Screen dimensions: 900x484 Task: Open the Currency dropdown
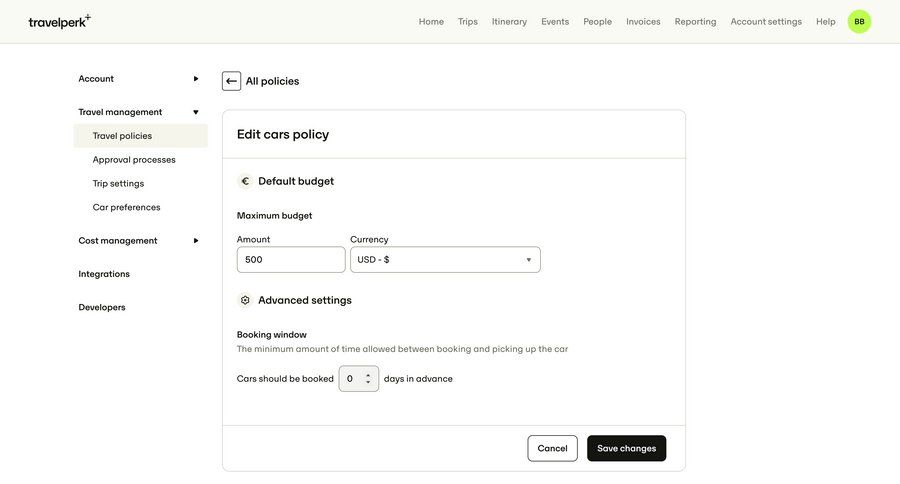(445, 260)
